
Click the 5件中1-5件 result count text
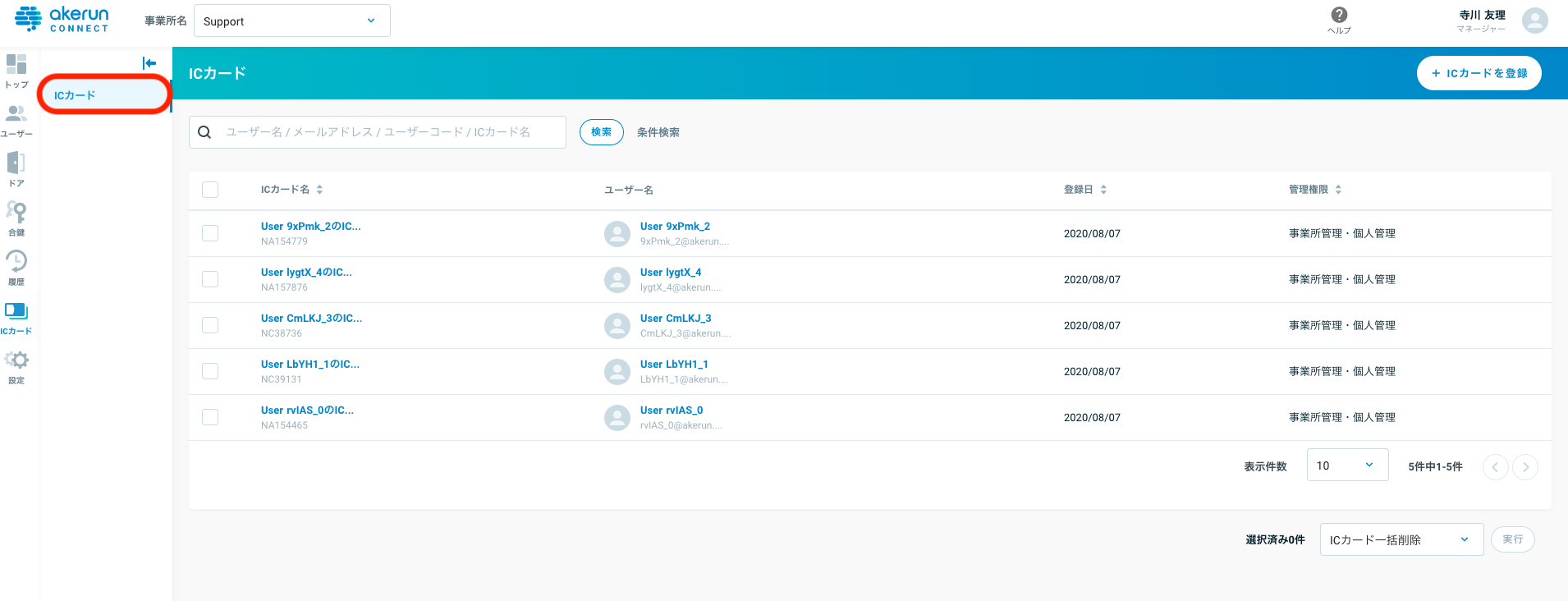(x=1435, y=466)
